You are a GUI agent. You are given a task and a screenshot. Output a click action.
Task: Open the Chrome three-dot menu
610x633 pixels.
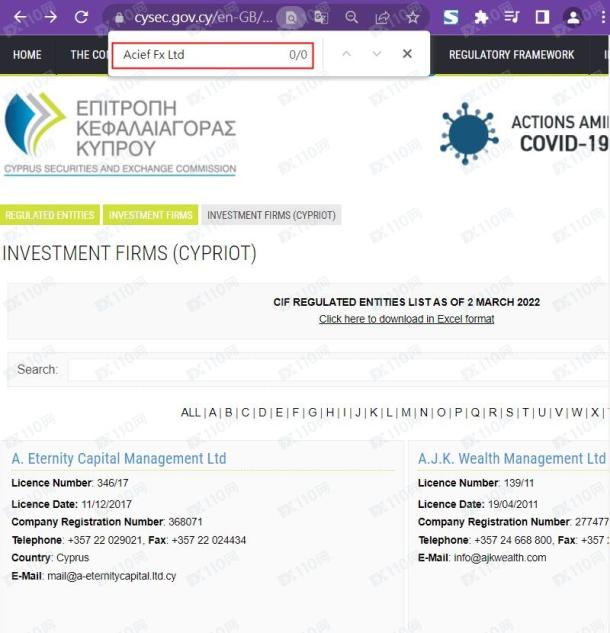pos(603,17)
